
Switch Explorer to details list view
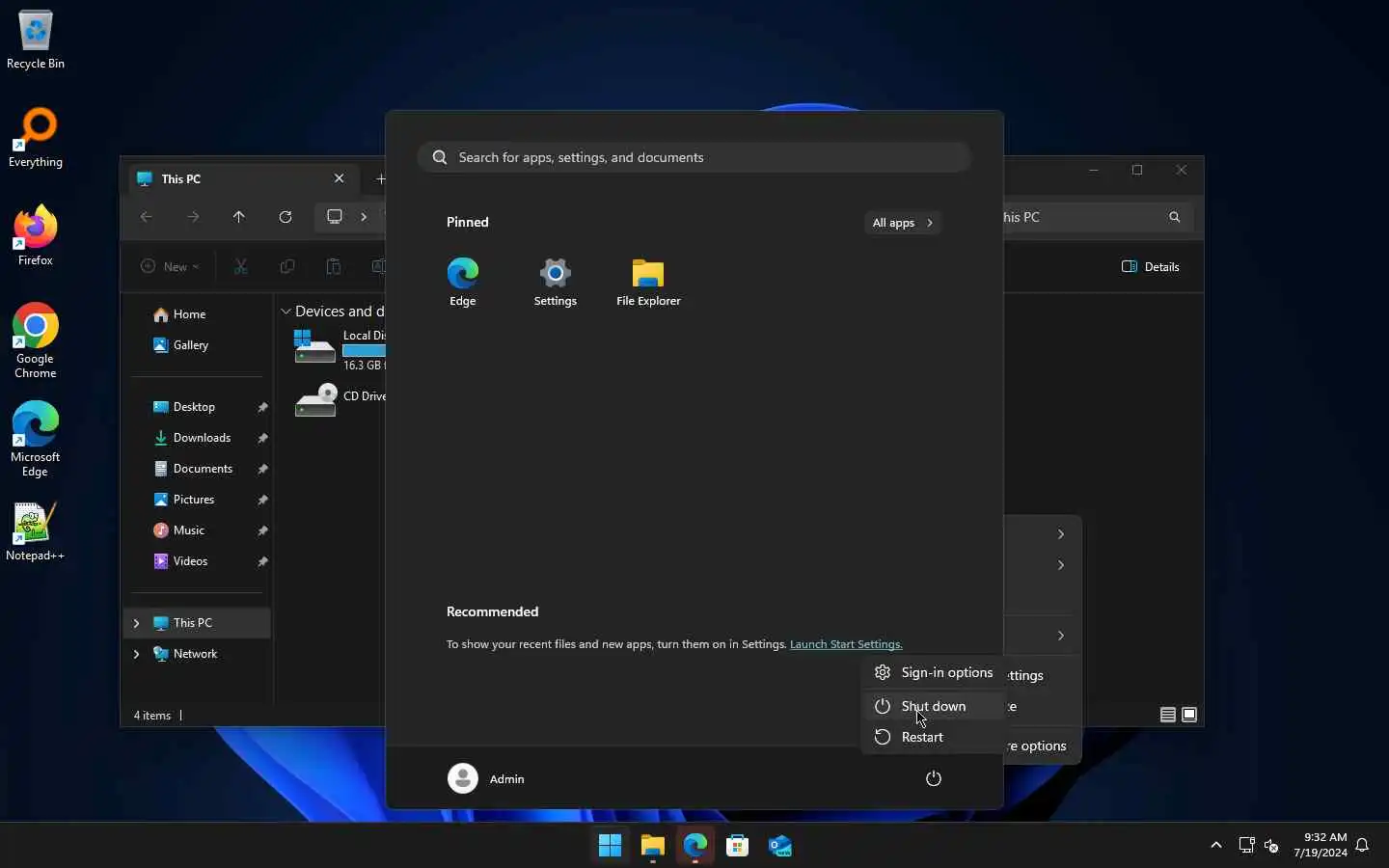tap(1168, 715)
